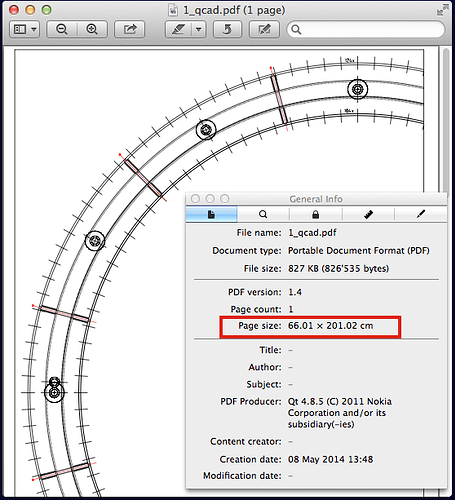The image size is (455, 500).
Task: Click file size value 827 KB
Action: (x=338, y=269)
